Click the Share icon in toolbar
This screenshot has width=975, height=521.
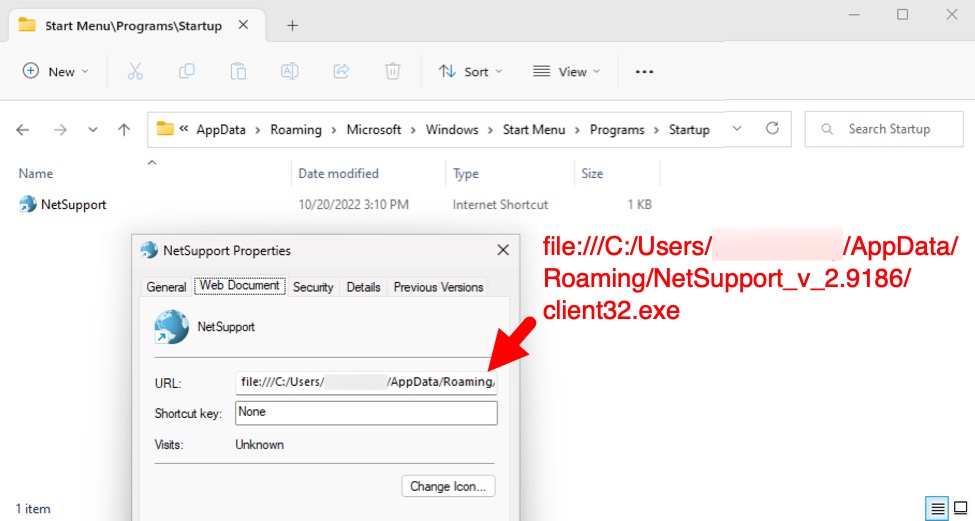(341, 71)
